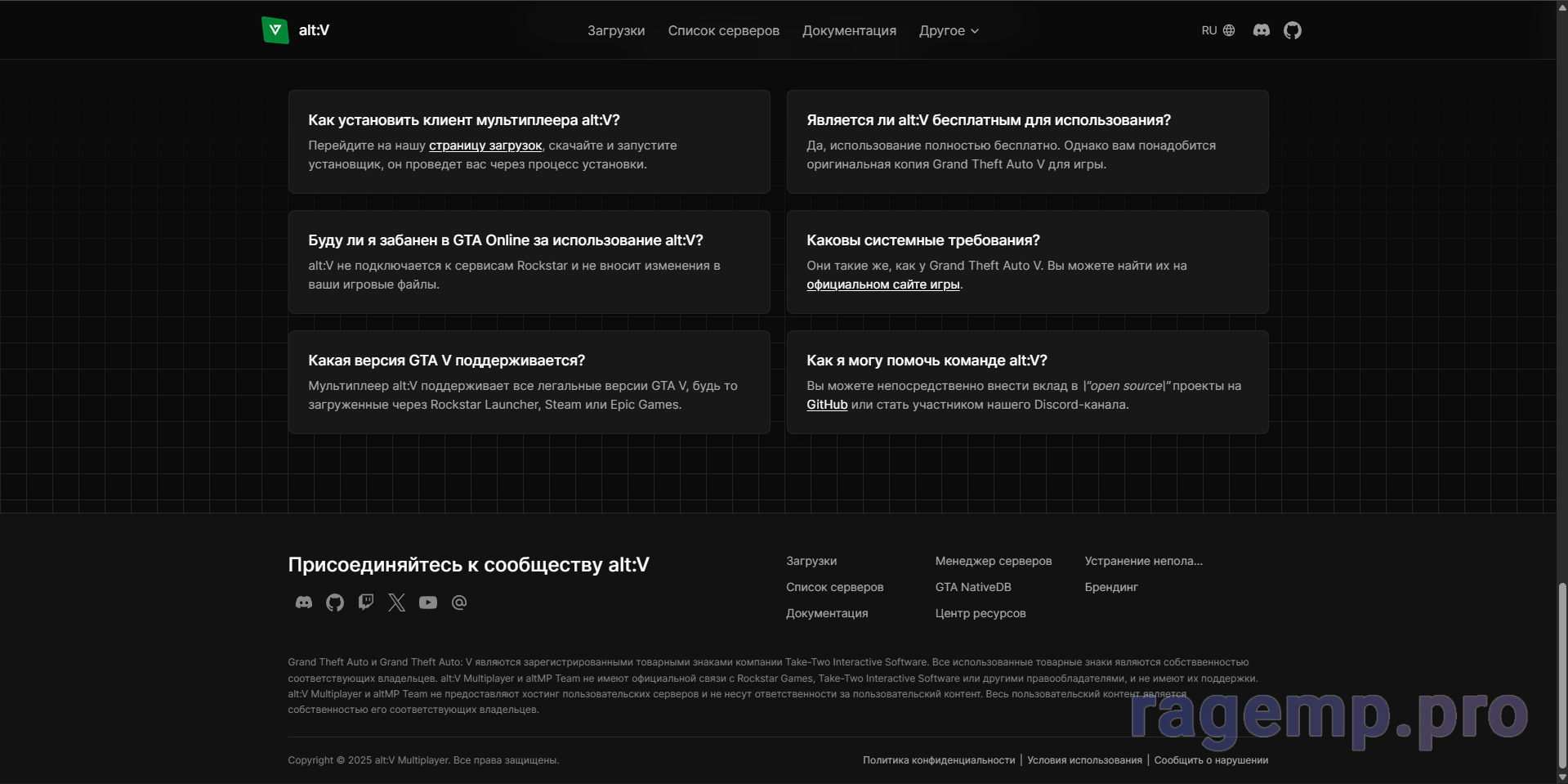
Task: Open Документация in top navigation
Action: 849,30
